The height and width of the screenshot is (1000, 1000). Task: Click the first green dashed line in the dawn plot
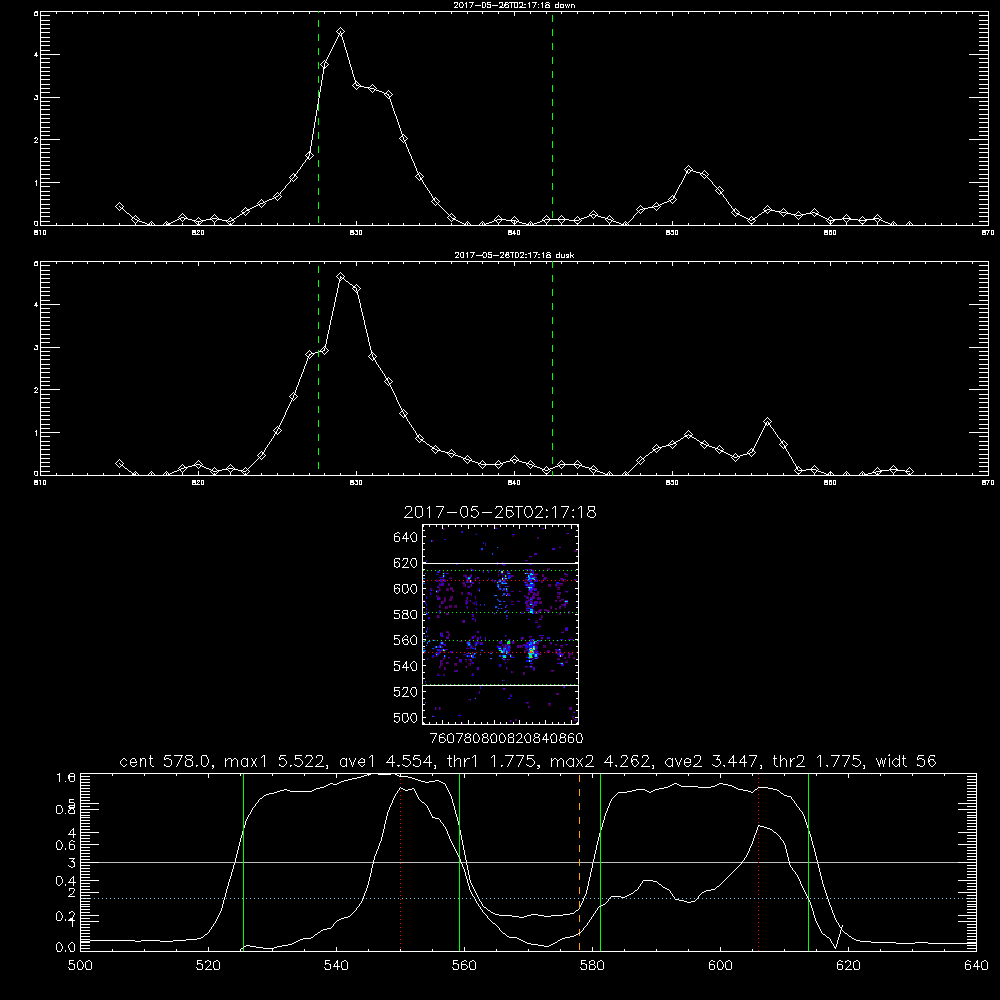(318, 118)
